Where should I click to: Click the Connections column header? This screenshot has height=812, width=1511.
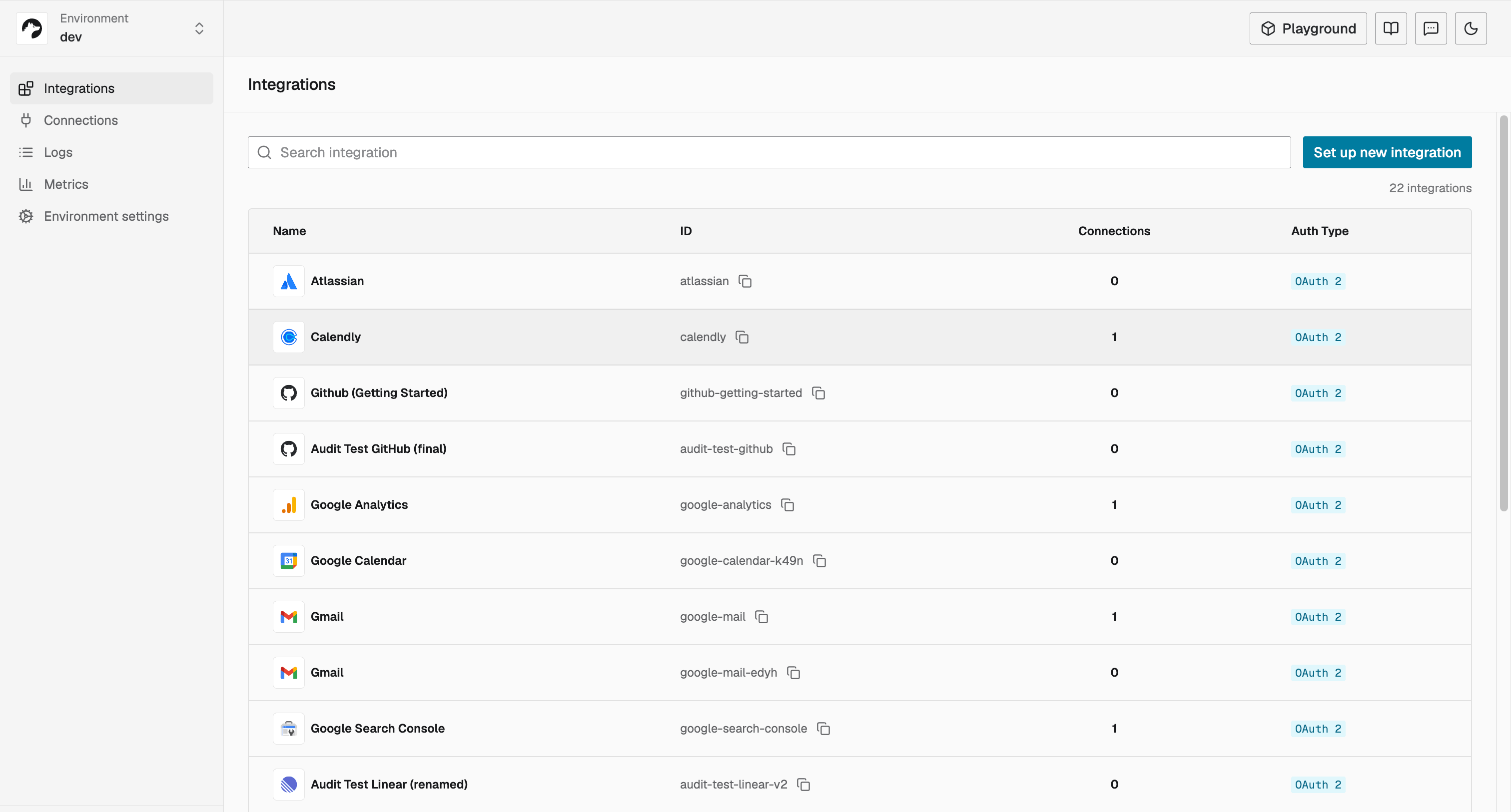point(1114,231)
